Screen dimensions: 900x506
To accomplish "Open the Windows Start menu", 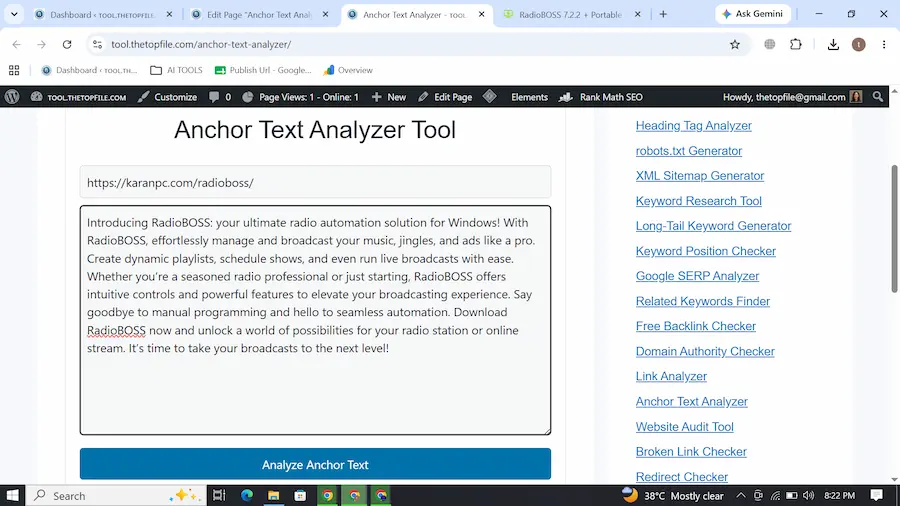I will tap(12, 496).
